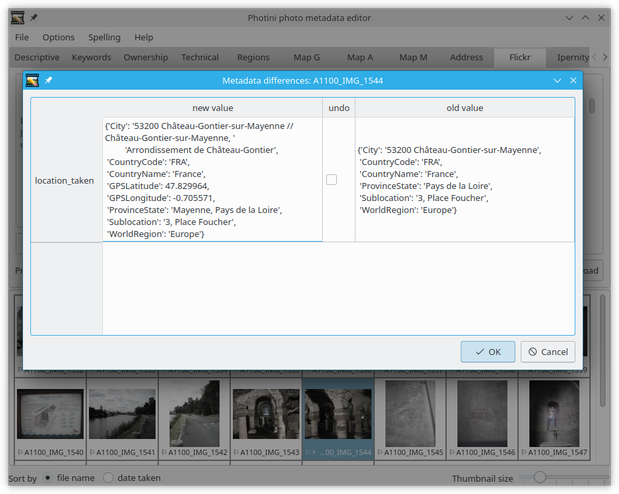Tick the undo checkbox for location_taken

[331, 180]
